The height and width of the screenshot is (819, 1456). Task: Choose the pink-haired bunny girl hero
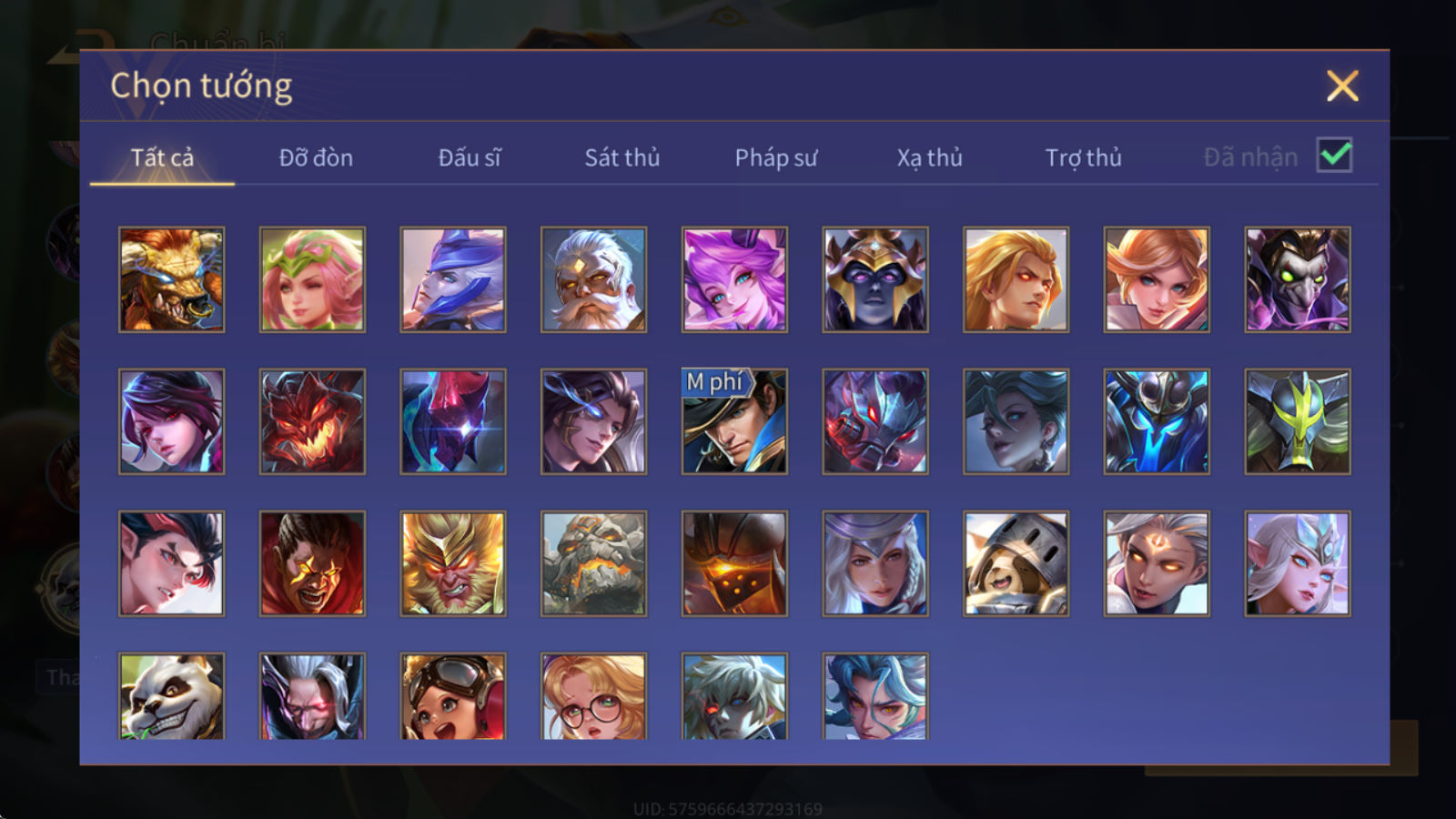tap(734, 279)
